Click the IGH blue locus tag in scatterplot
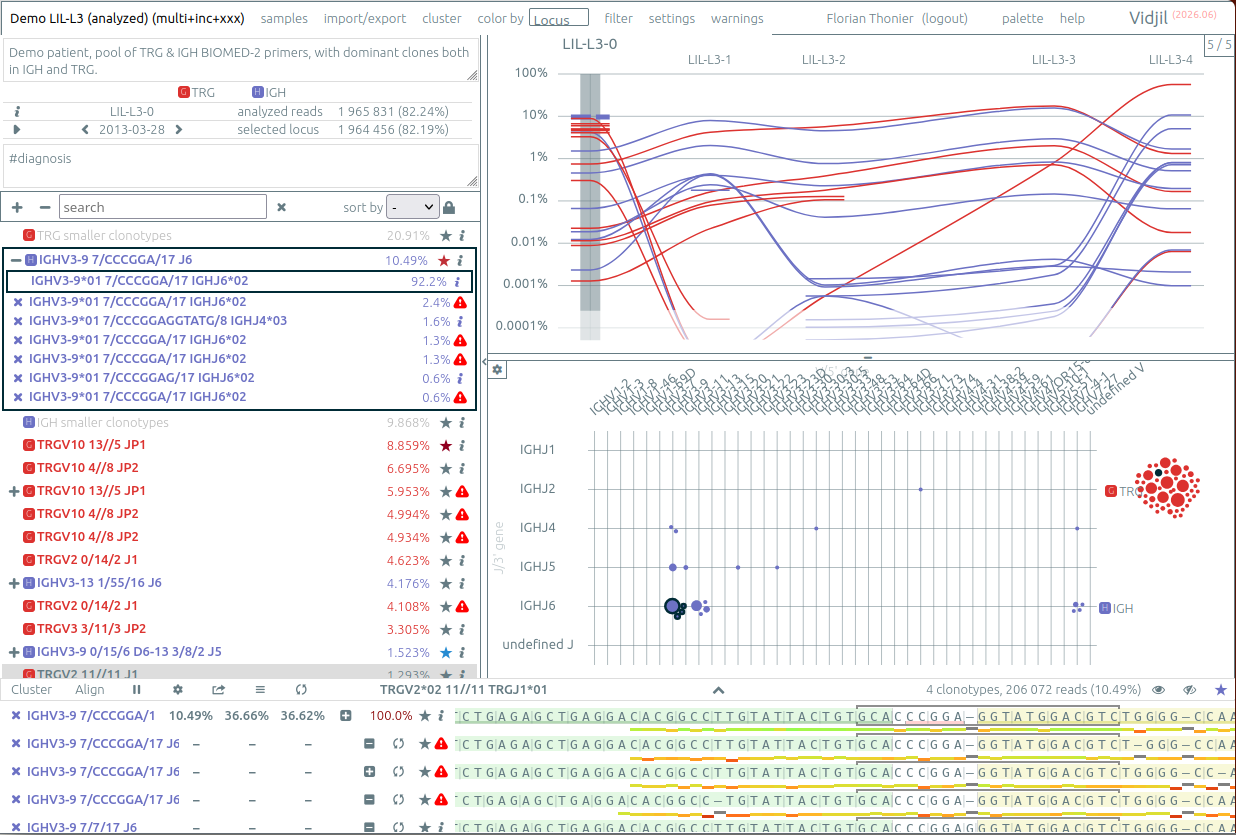The width and height of the screenshot is (1236, 835). pos(1105,608)
